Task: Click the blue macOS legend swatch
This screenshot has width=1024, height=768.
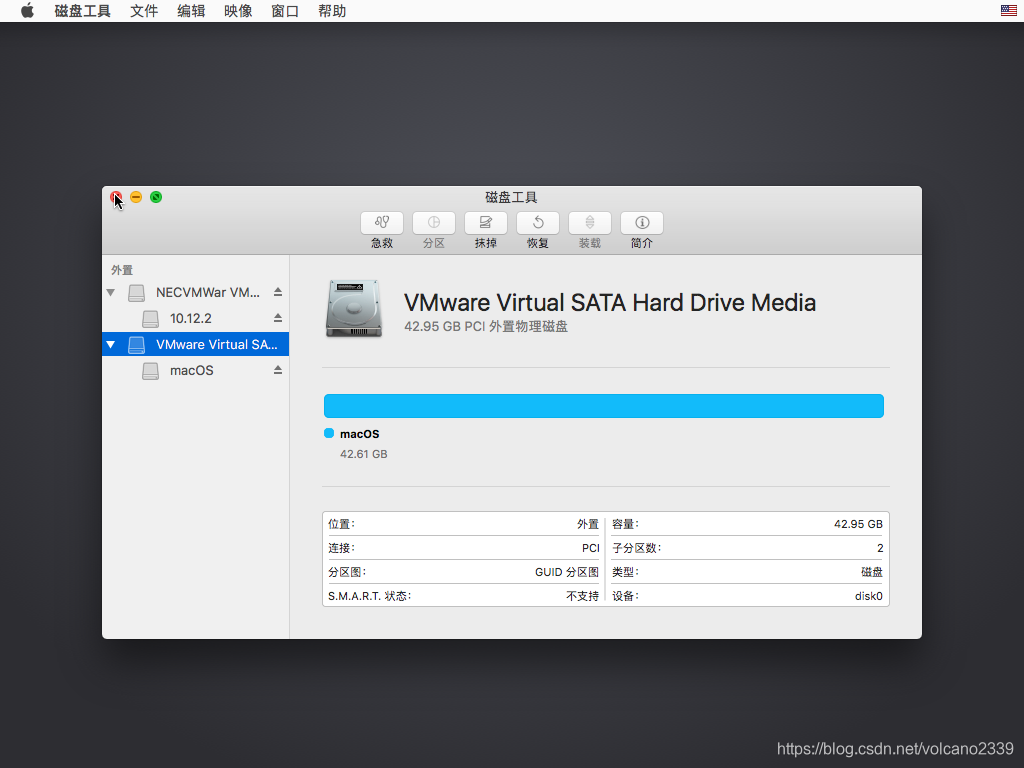Action: pyautogui.click(x=329, y=433)
